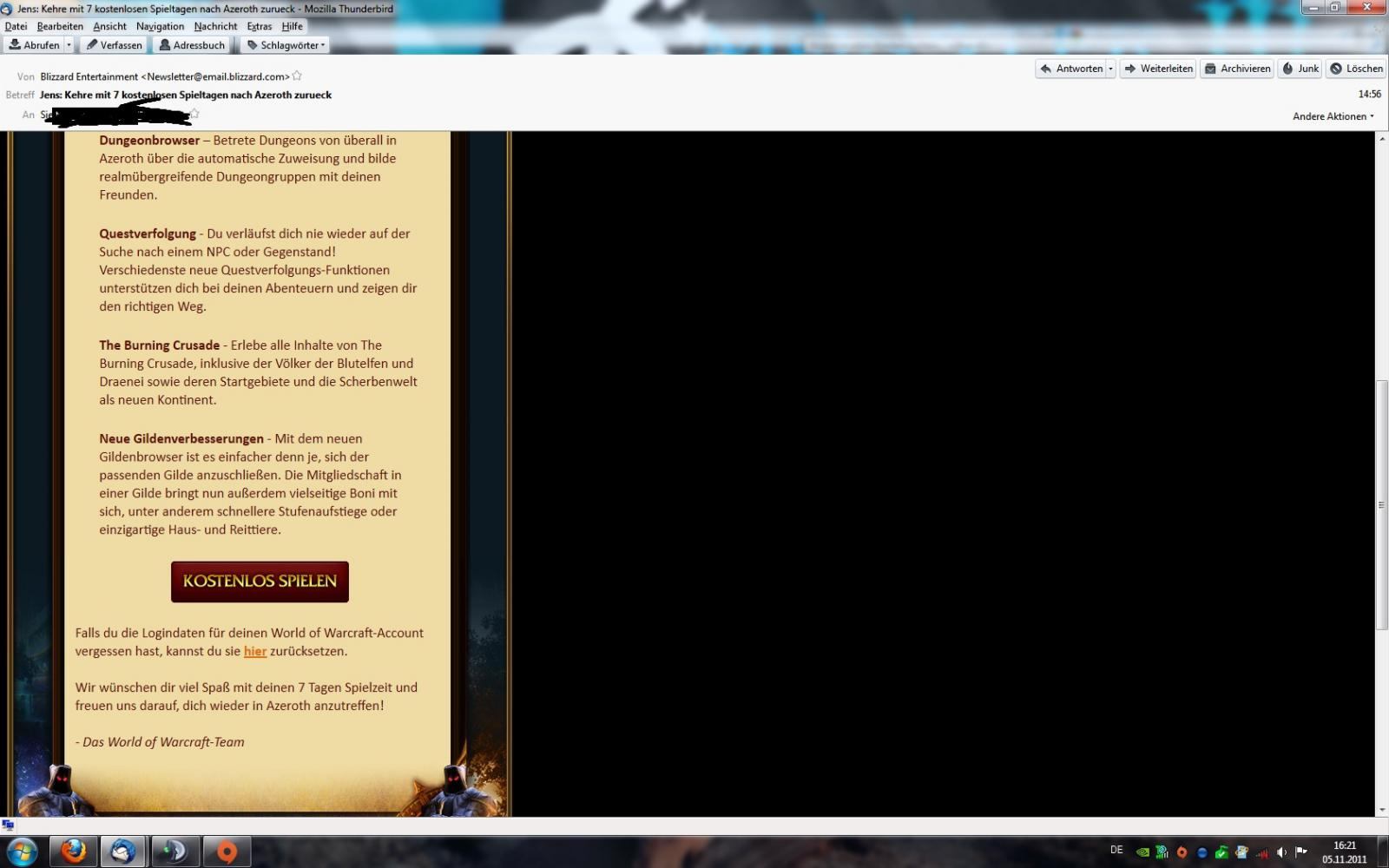Click the green signal-bars tray icon

coord(1162,852)
